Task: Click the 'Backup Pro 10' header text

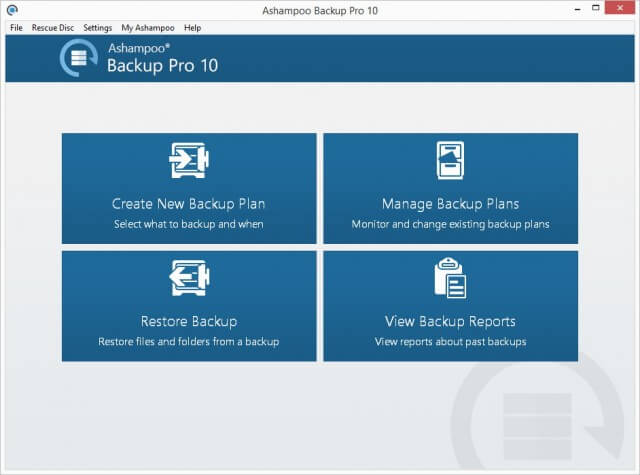Action: [162, 66]
